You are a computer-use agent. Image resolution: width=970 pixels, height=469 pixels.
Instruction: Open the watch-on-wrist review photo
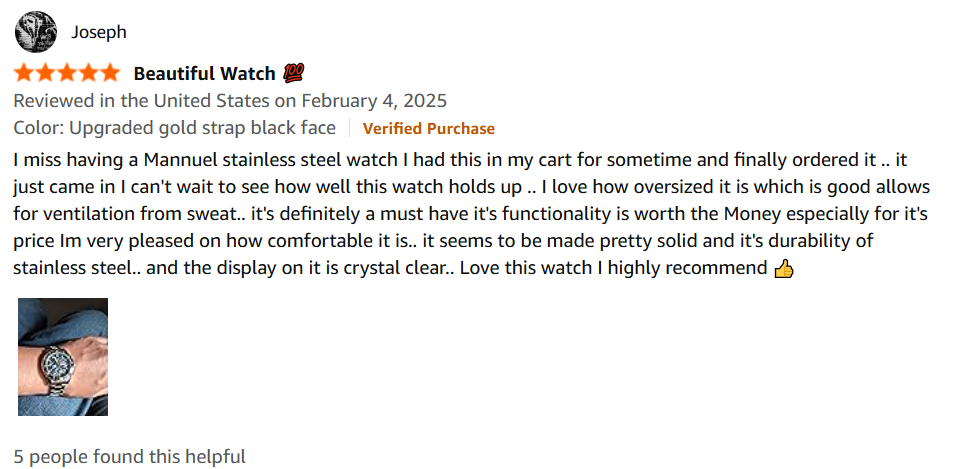tap(63, 357)
